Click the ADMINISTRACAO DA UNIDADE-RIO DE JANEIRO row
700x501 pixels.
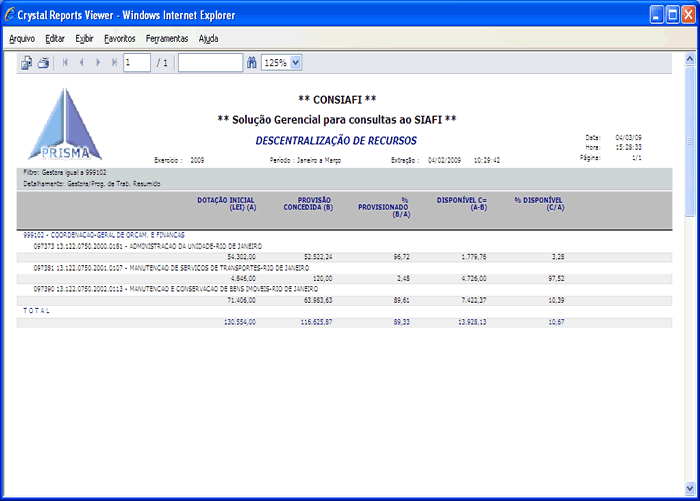(148, 246)
